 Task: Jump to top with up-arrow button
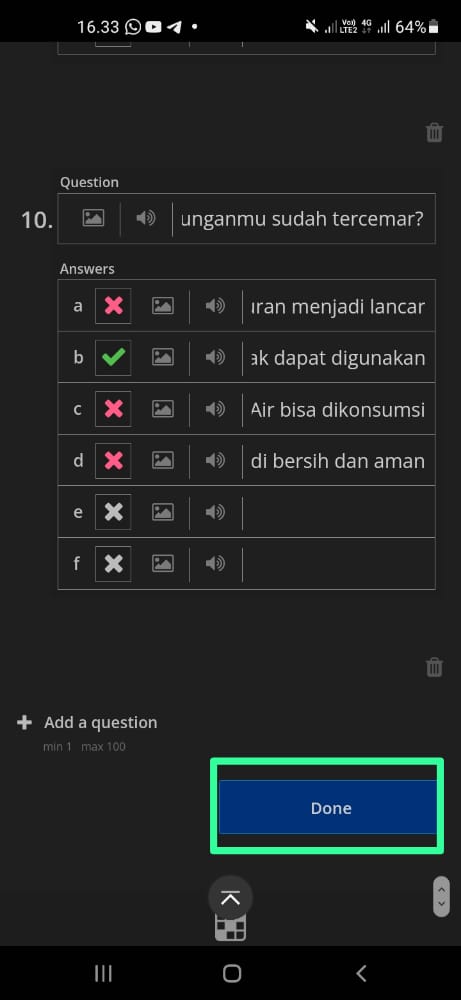coord(230,898)
